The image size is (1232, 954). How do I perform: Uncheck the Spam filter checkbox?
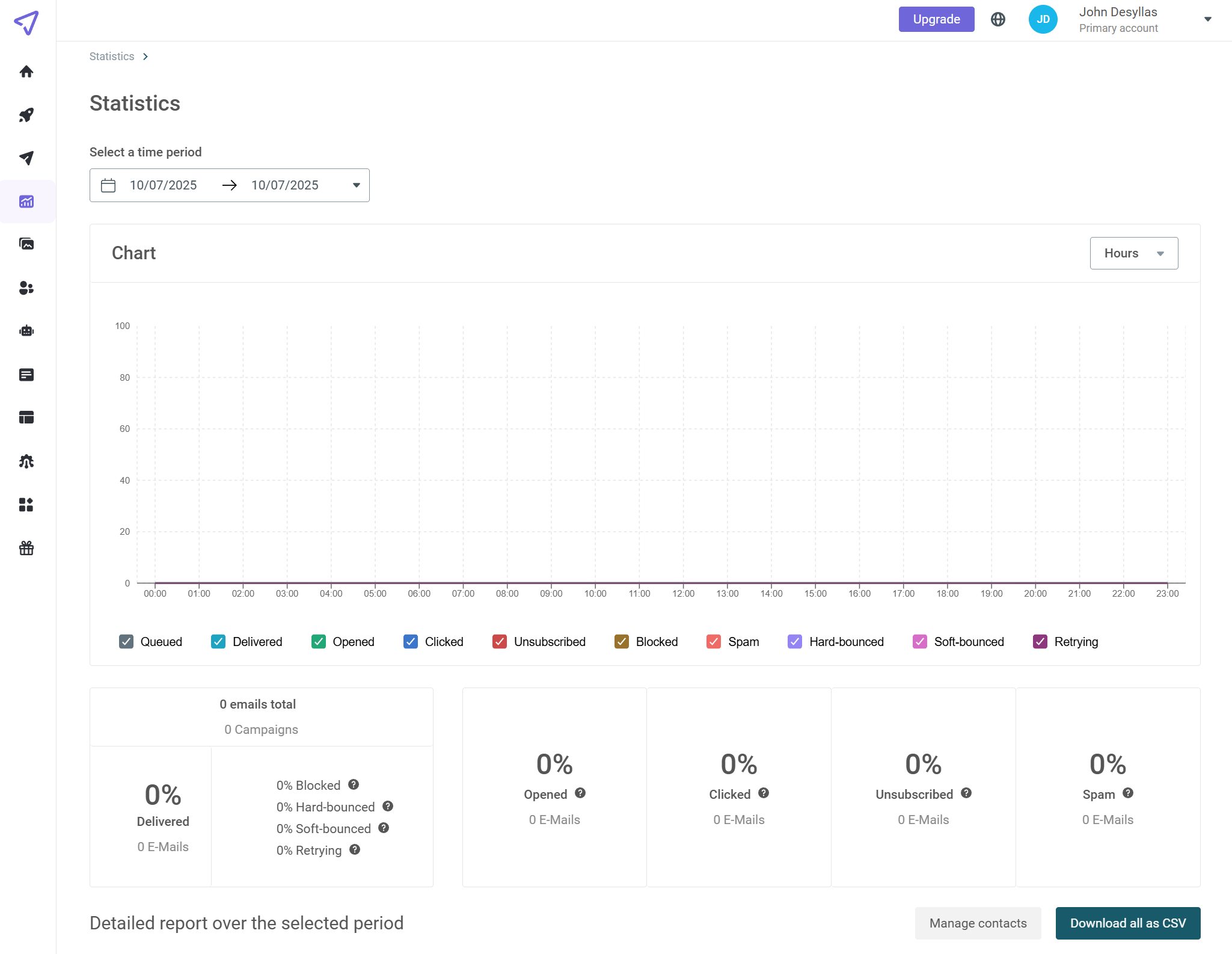point(713,642)
